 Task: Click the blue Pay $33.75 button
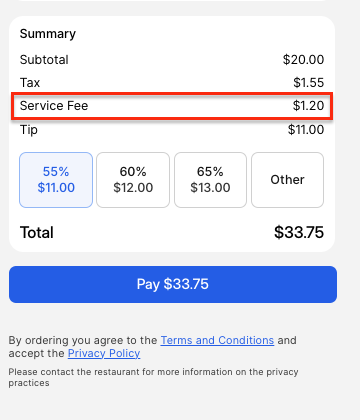173,284
